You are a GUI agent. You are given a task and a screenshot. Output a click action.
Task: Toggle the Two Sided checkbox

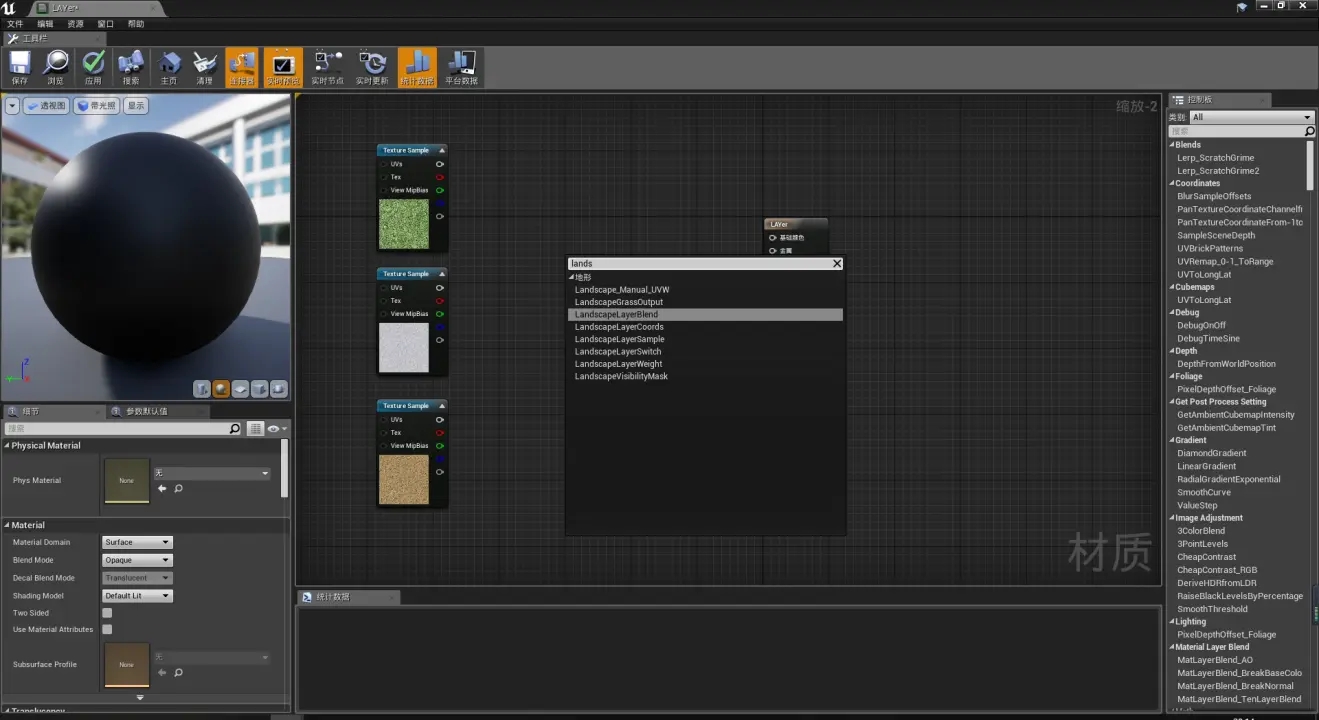coord(107,613)
